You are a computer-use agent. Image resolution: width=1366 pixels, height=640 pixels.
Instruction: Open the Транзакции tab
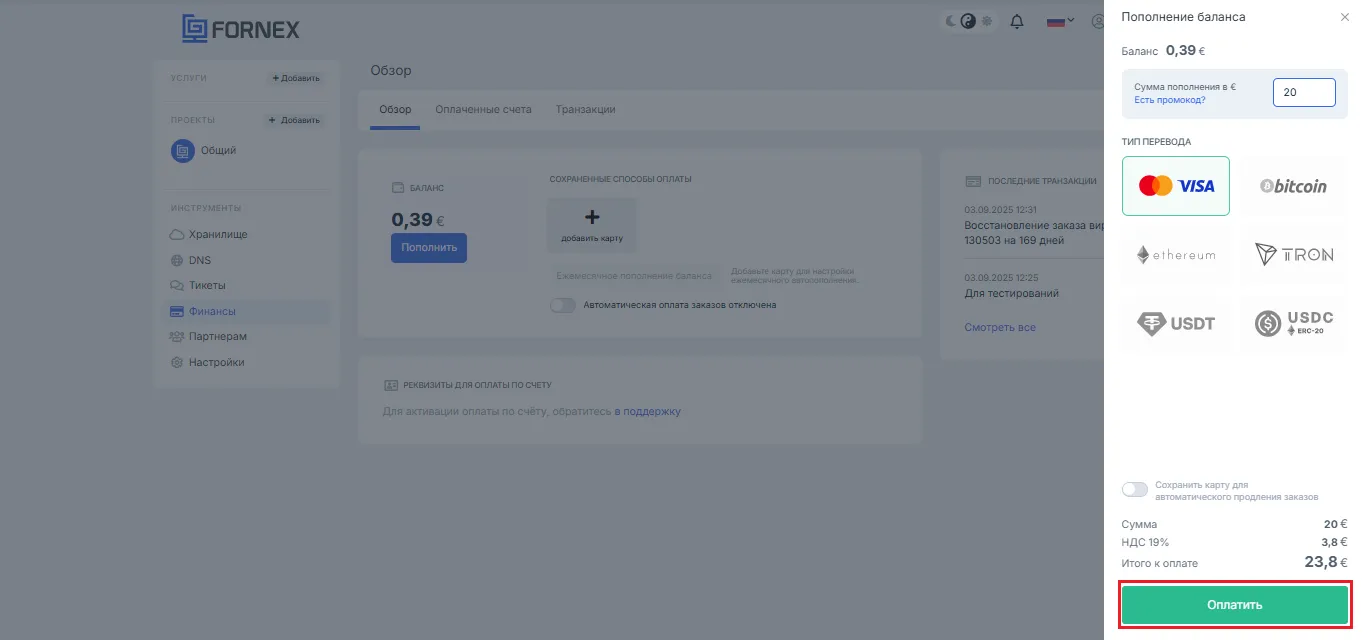pyautogui.click(x=586, y=109)
